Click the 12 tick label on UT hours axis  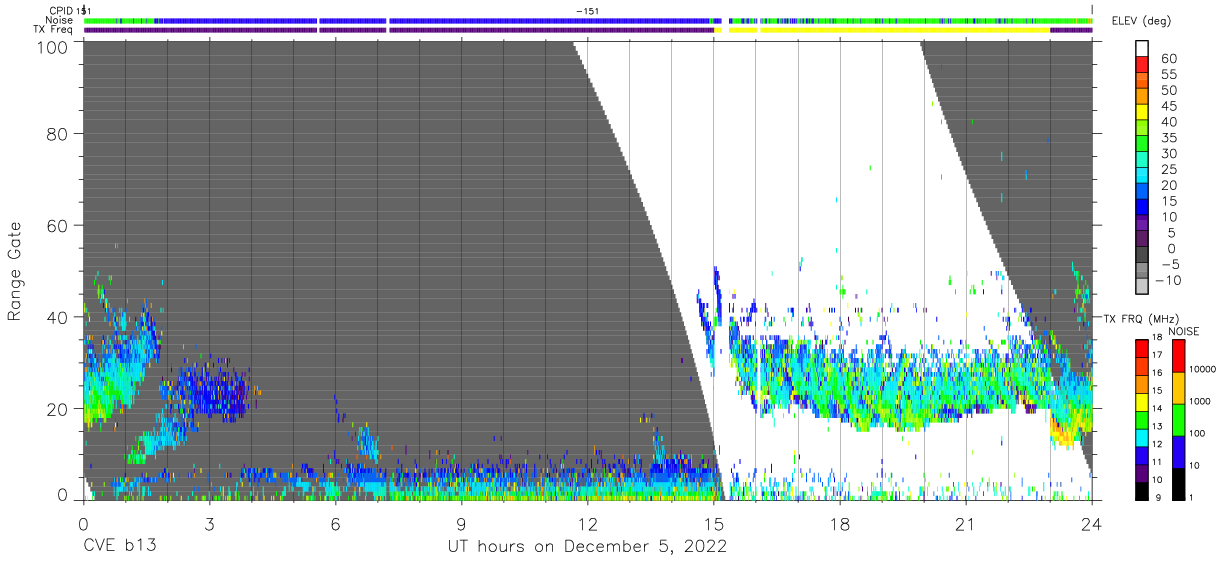pos(588,522)
